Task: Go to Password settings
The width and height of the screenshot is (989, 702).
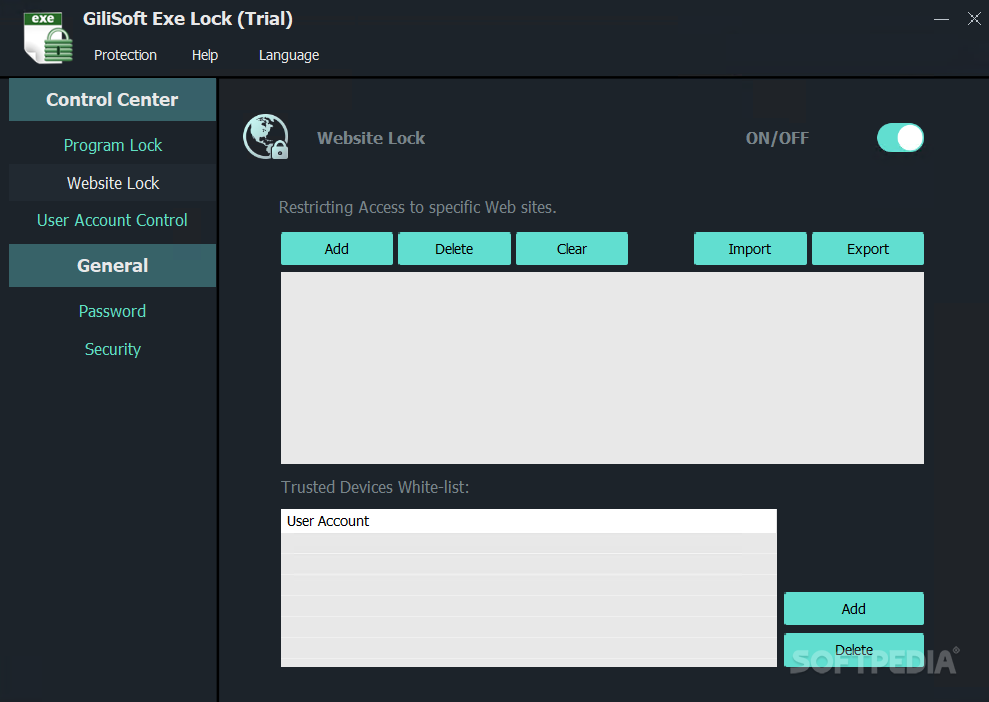Action: click(x=112, y=311)
